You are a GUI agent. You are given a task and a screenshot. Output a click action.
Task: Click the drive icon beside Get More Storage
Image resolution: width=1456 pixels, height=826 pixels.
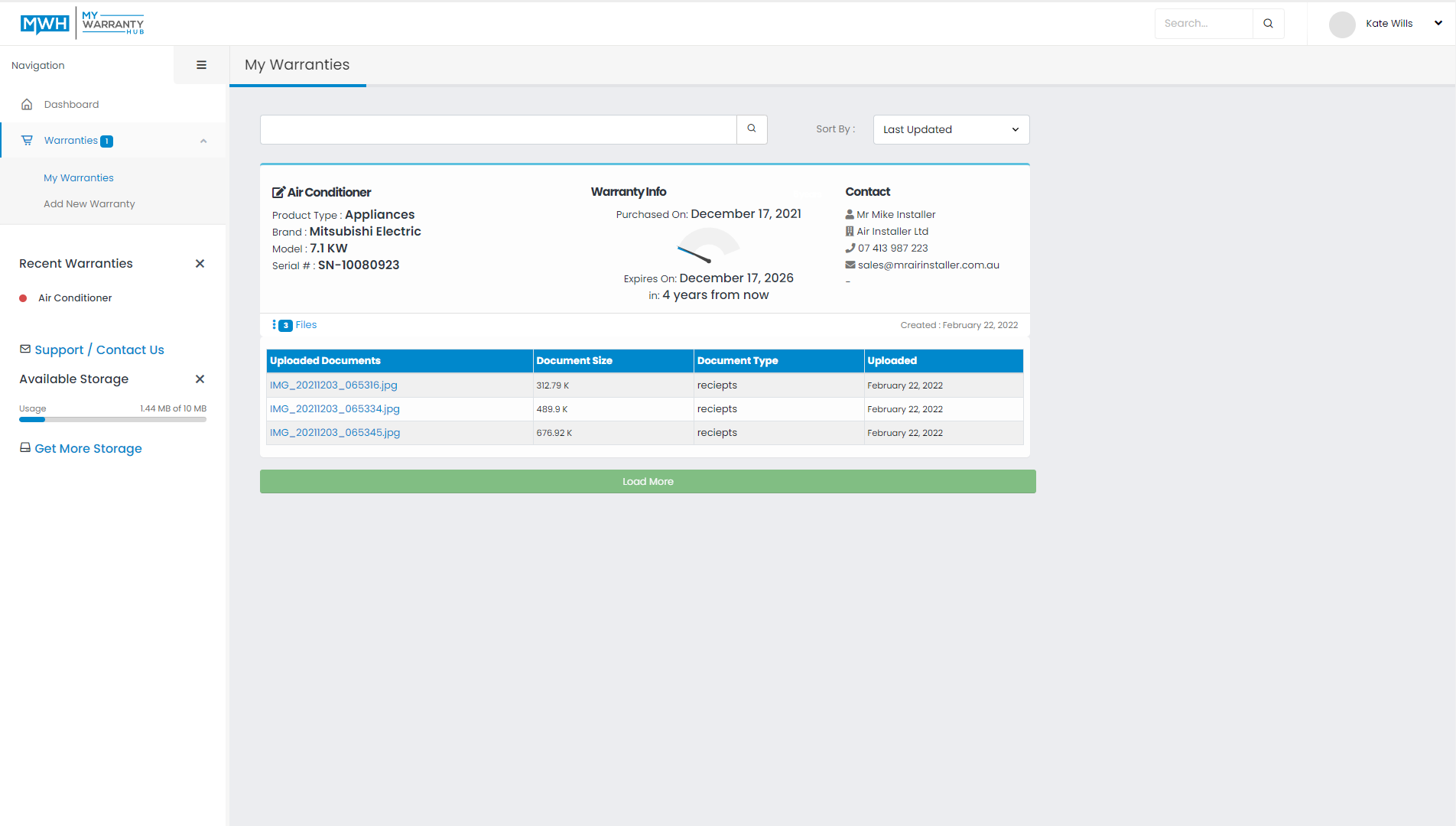pyautogui.click(x=25, y=447)
